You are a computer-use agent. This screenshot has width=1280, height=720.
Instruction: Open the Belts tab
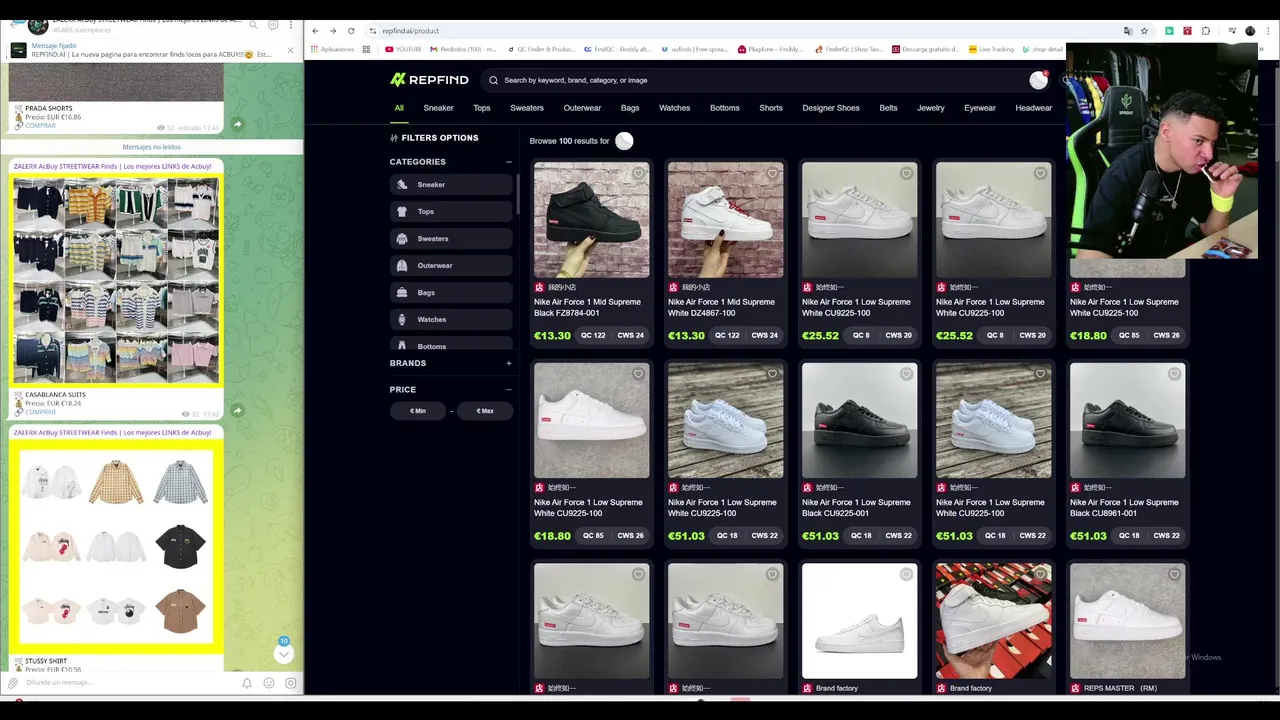click(x=888, y=108)
